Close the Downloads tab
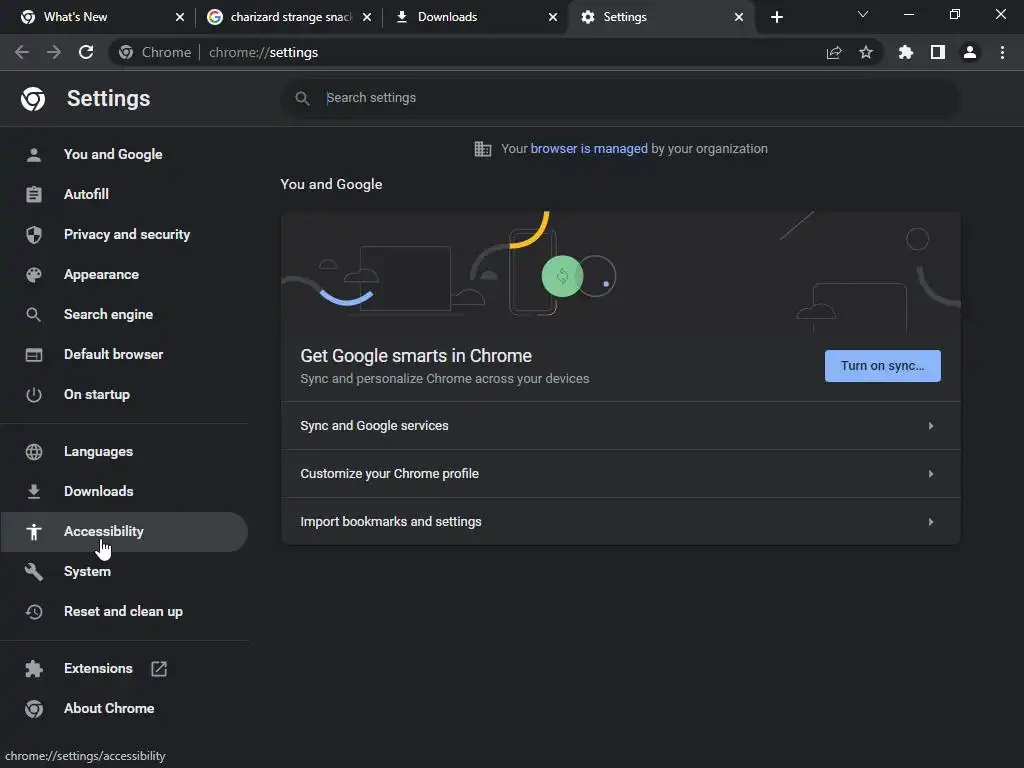Screen dimensions: 1024x768 (x=553, y=17)
